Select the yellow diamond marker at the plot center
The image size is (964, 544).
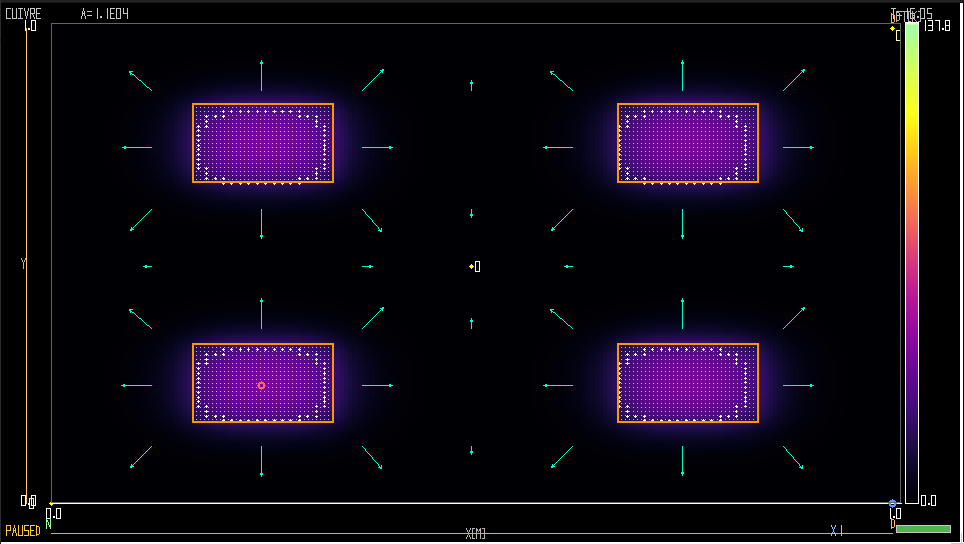point(471,266)
